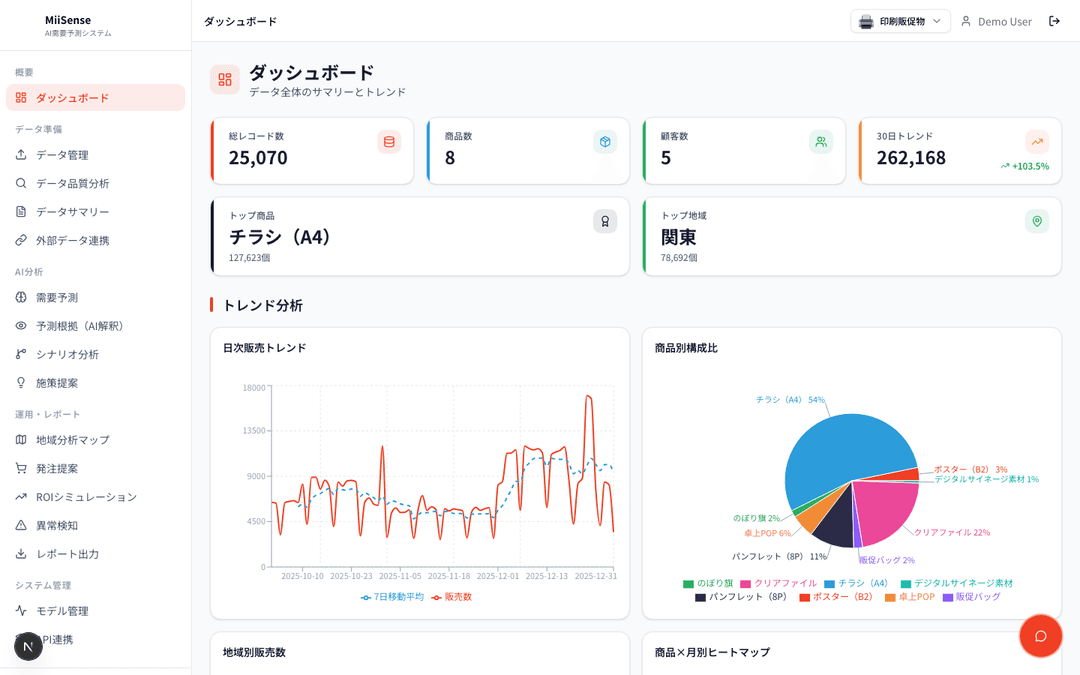Click the link icon beside 外部データ連携

coord(21,240)
